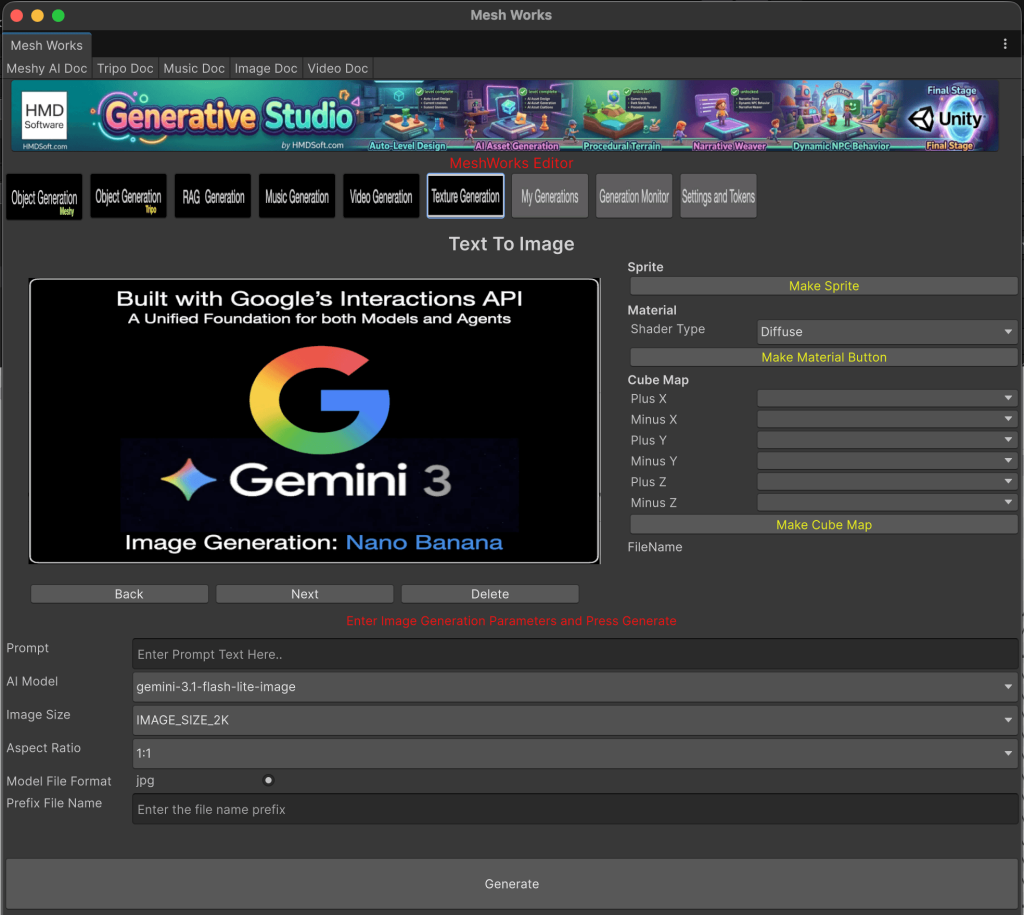Click the Text To Image heading
This screenshot has height=915, width=1024.
click(511, 244)
